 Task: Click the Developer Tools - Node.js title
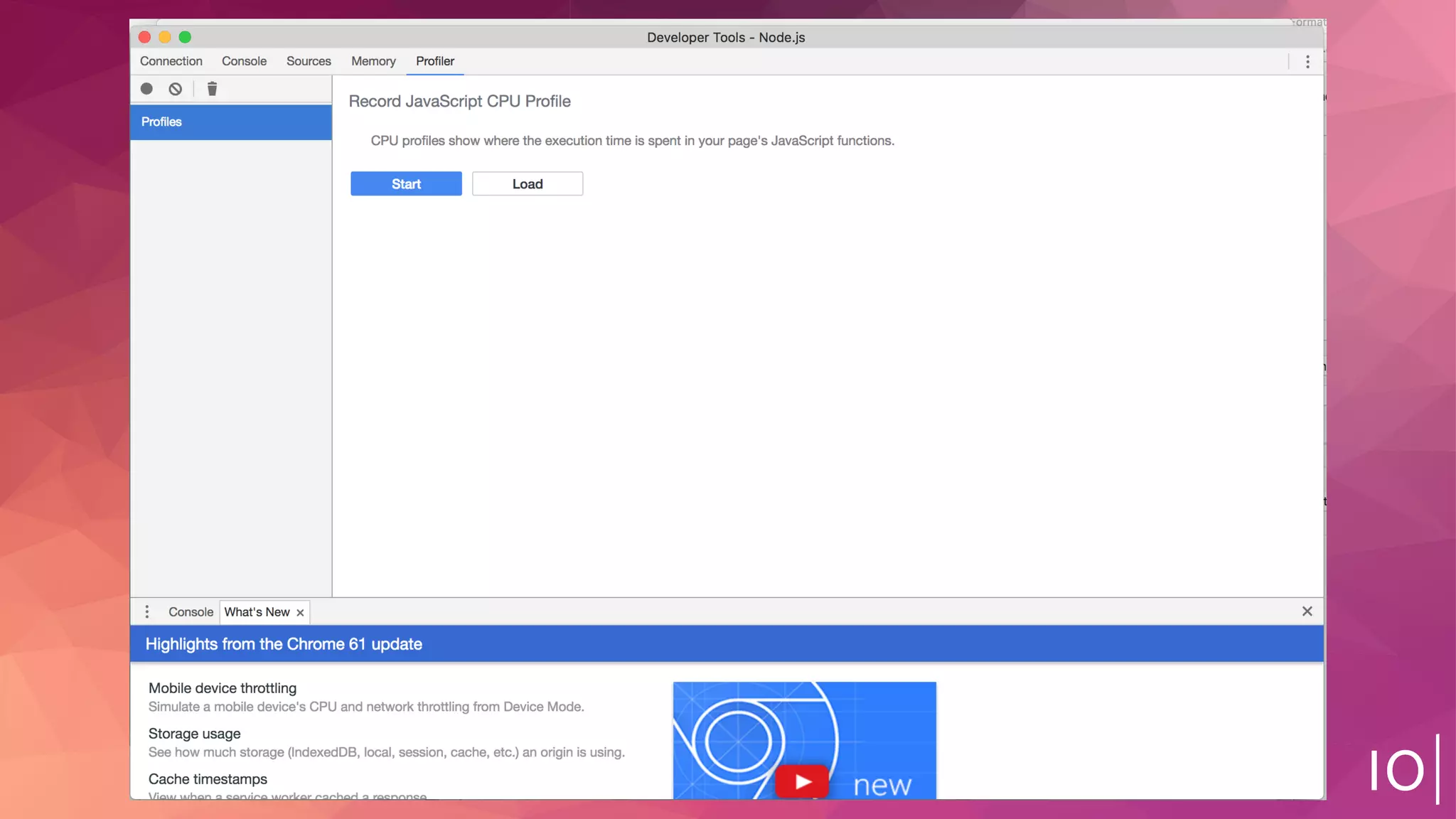coord(726,38)
